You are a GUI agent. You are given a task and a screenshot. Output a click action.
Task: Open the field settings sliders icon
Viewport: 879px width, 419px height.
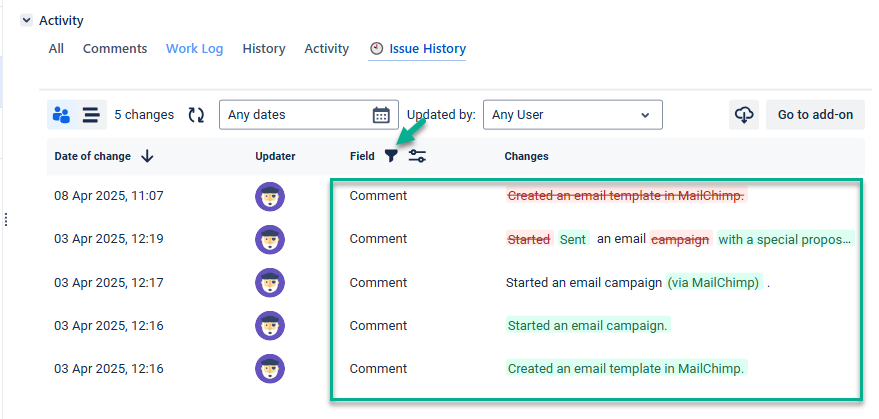417,156
